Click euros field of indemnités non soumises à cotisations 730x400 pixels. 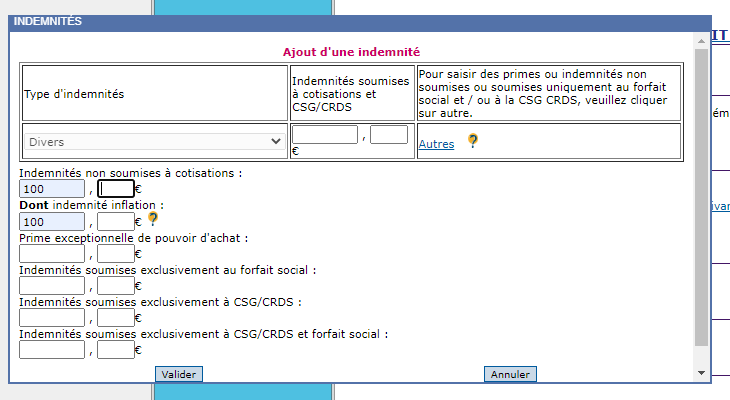tap(52, 188)
